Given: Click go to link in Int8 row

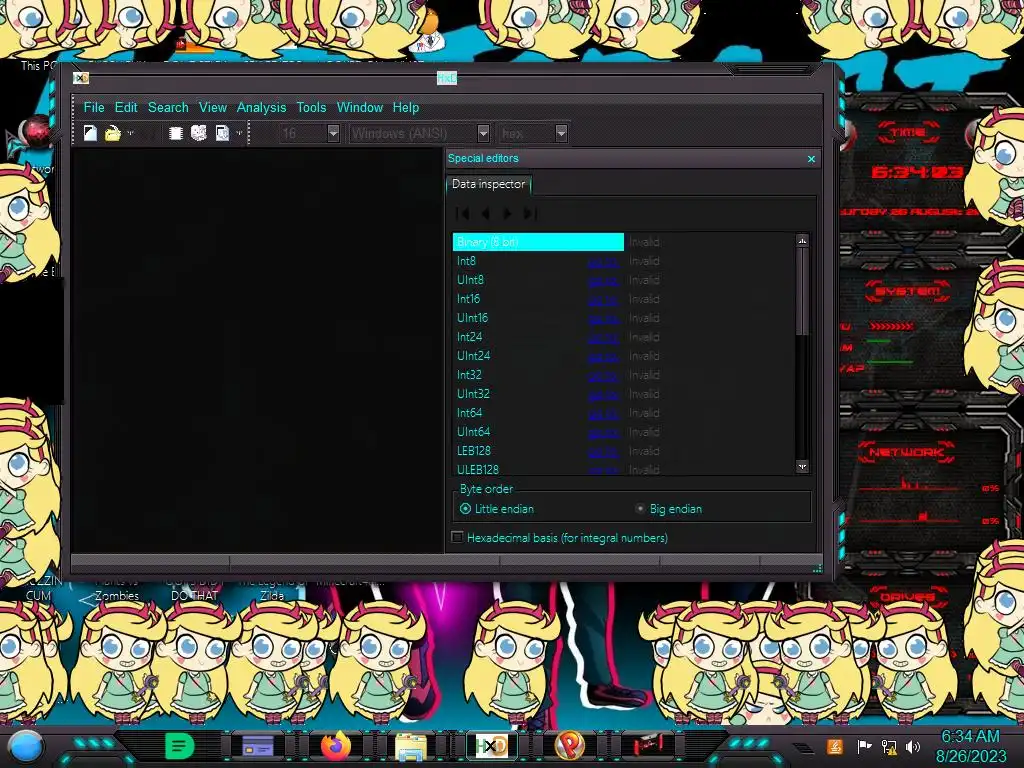Looking at the screenshot, I should click(603, 262).
